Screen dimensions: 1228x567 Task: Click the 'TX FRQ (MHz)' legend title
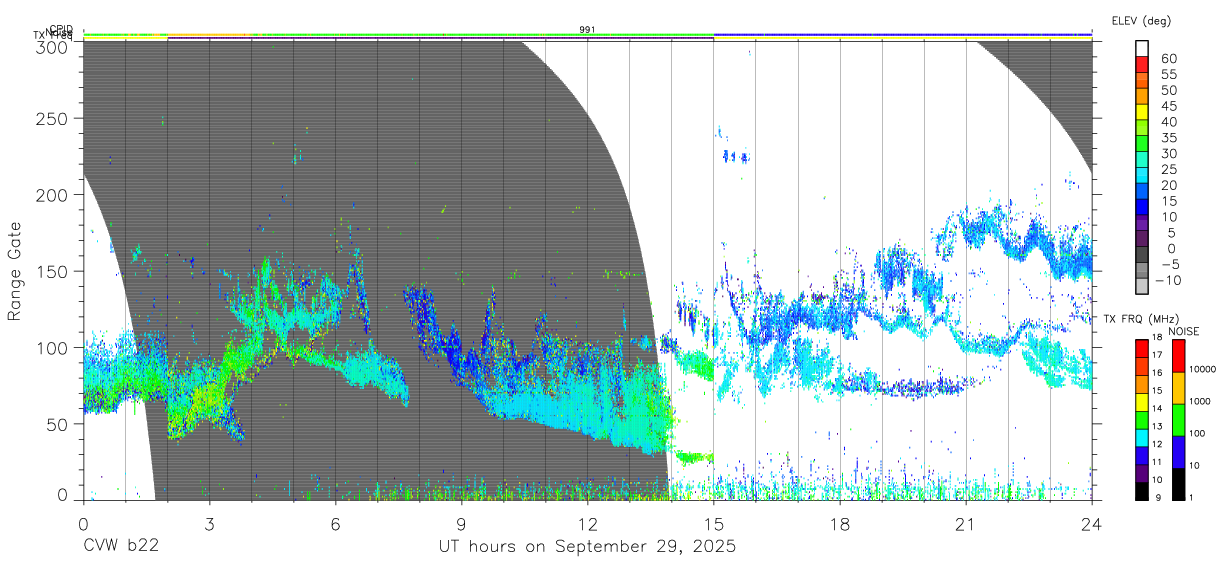pos(1140,319)
